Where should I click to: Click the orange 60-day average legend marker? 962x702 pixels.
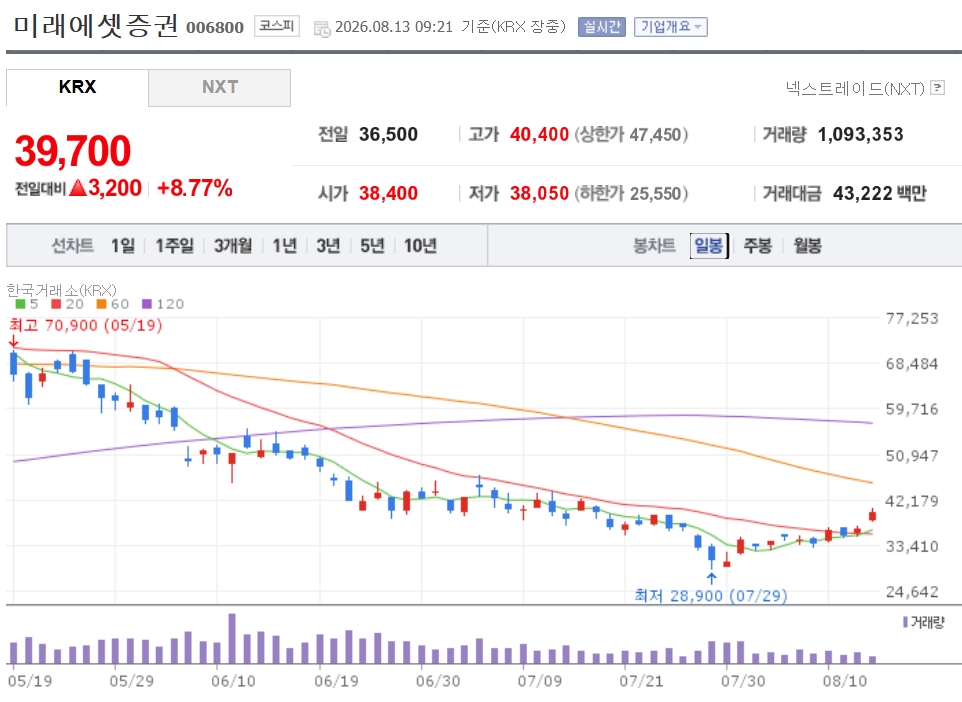(x=101, y=304)
